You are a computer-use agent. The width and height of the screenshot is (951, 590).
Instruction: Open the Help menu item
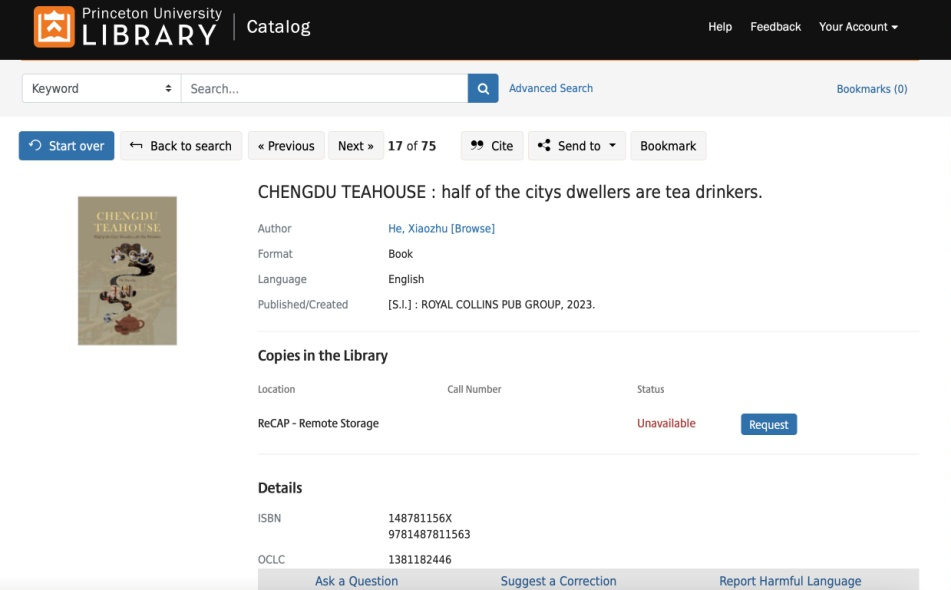pos(720,27)
